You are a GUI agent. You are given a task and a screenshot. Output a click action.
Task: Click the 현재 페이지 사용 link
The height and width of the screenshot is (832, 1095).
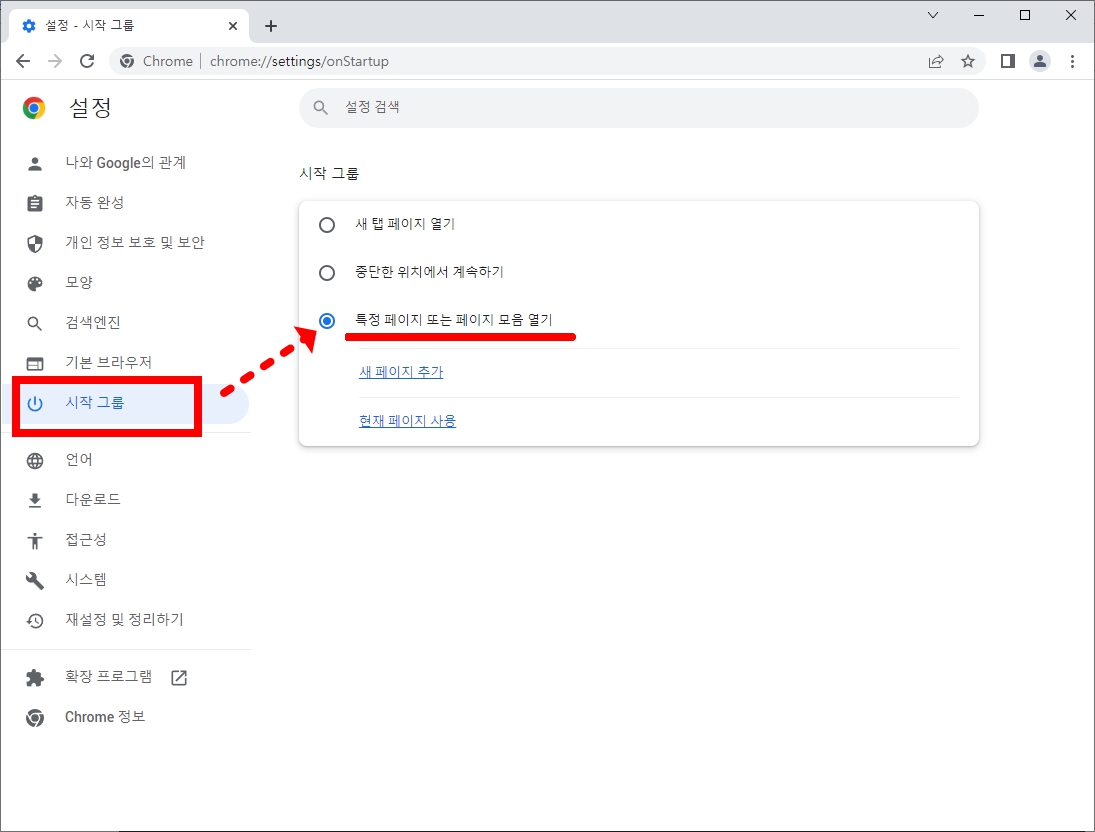click(x=407, y=420)
